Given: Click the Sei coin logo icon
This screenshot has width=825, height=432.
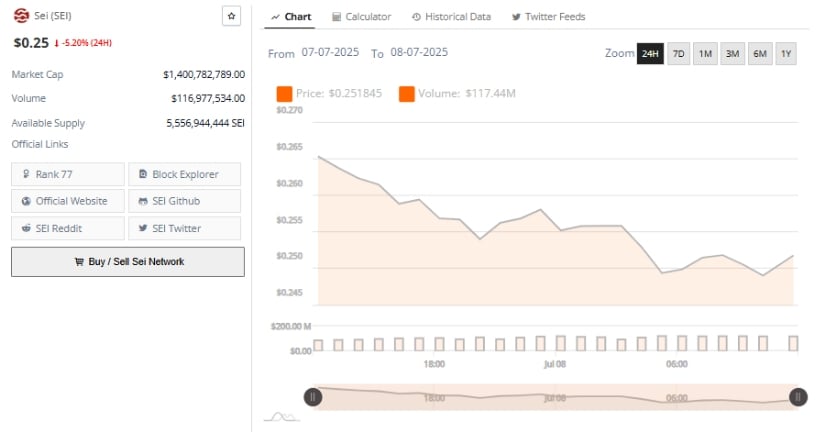Looking at the screenshot, I should pyautogui.click(x=21, y=16).
